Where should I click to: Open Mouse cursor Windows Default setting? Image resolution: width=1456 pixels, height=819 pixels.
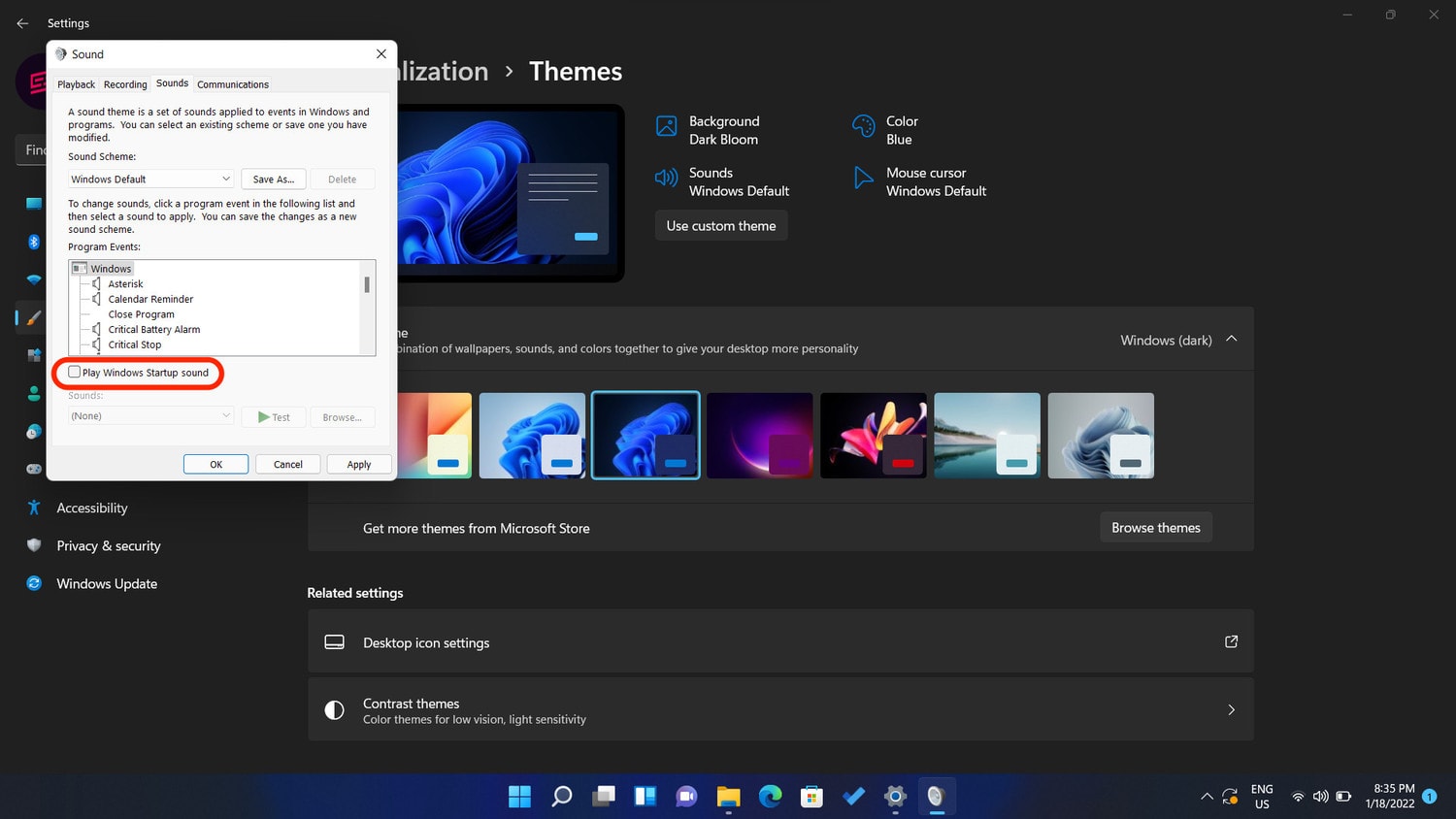pos(919,181)
